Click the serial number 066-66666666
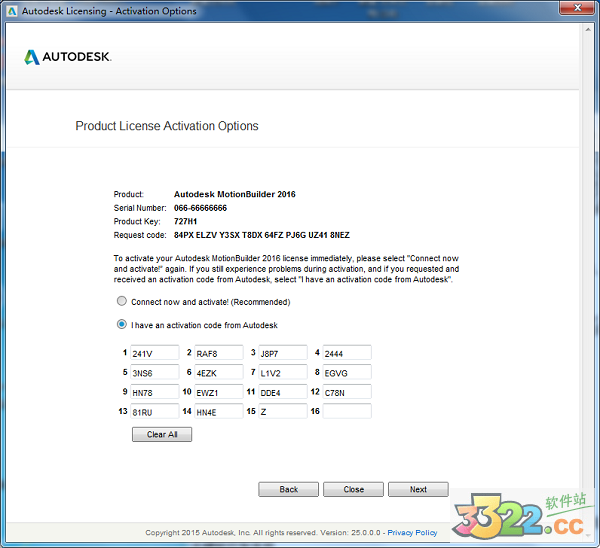 click(200, 208)
